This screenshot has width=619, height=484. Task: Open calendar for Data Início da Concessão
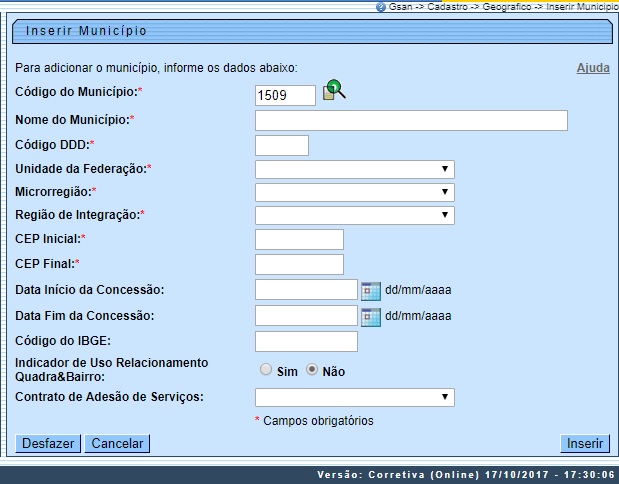[371, 290]
